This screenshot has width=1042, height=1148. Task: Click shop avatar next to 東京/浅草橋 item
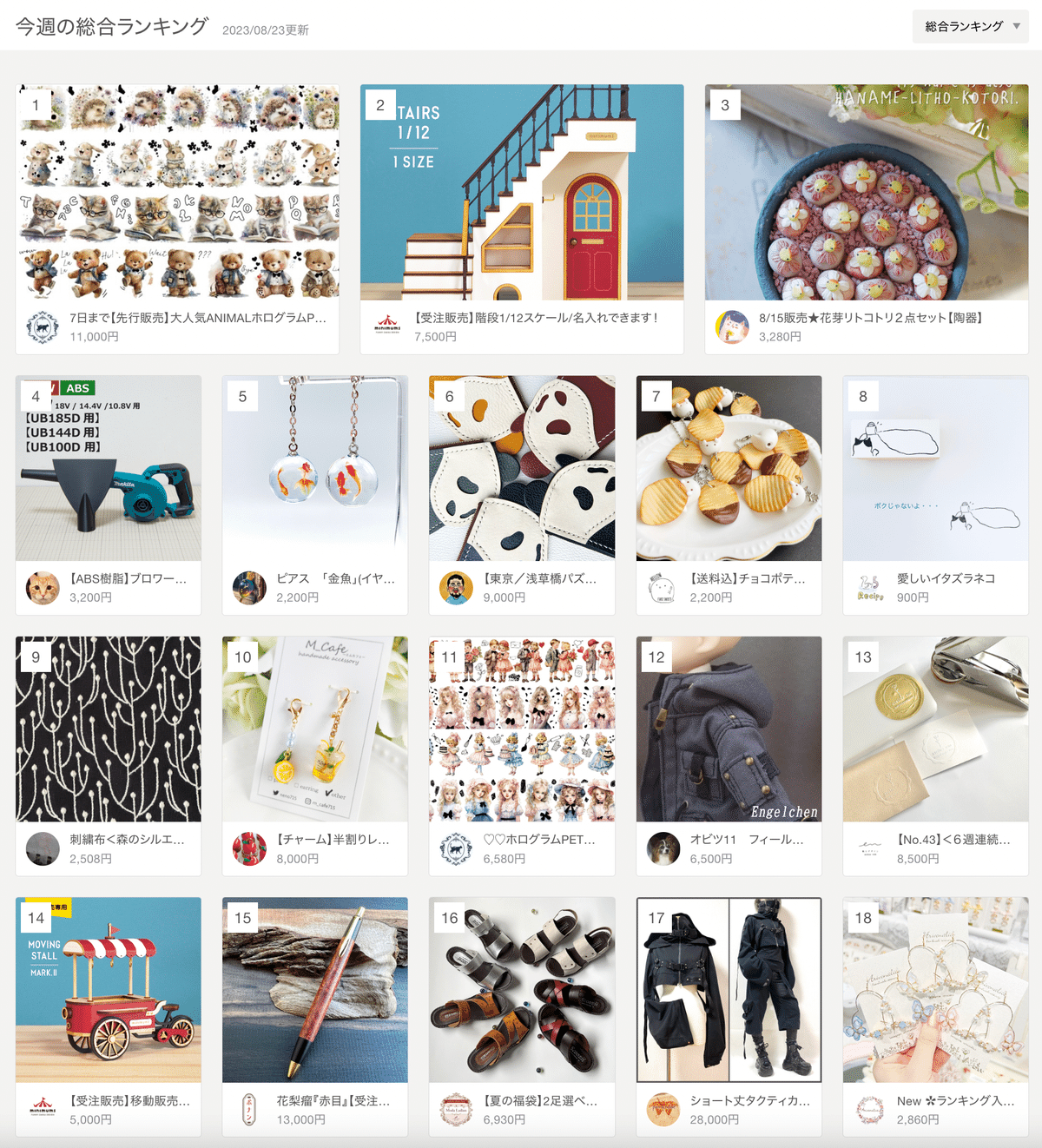coord(456,588)
